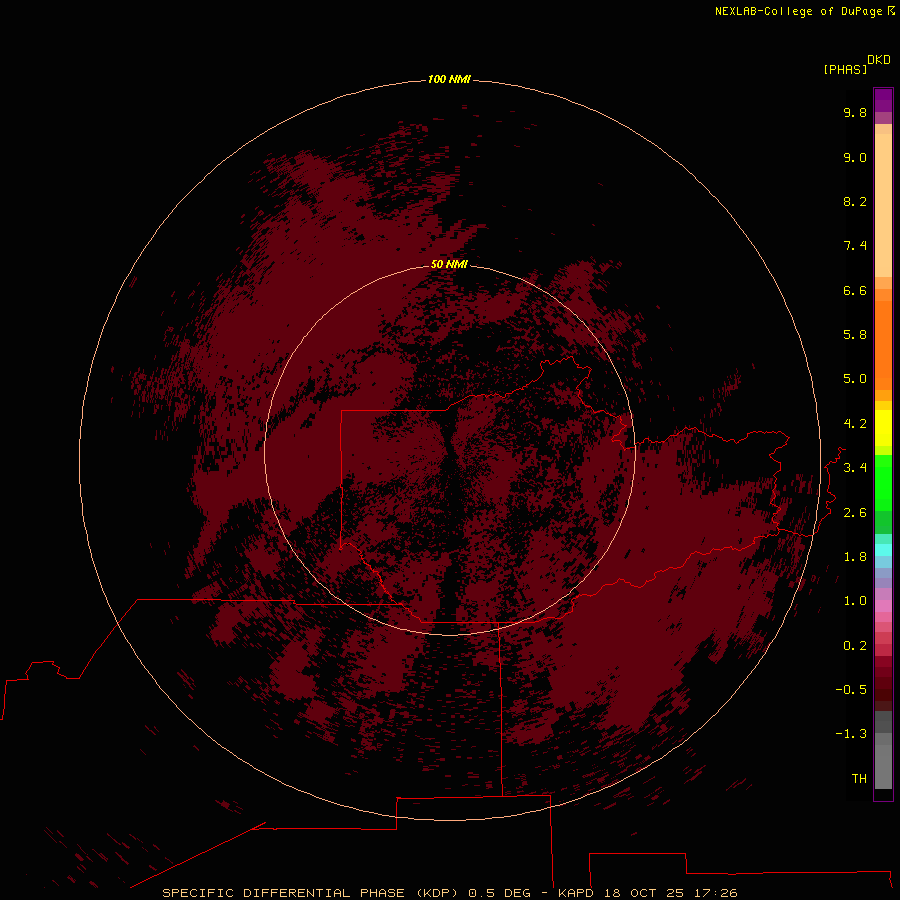Click the 7.4 color scale value

pos(855,246)
